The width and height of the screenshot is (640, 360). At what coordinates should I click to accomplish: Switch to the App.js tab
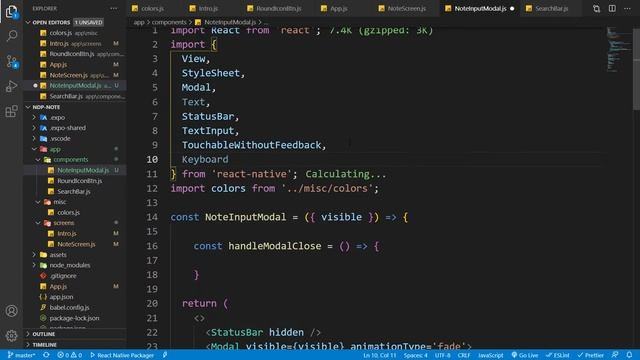pyautogui.click(x=339, y=8)
